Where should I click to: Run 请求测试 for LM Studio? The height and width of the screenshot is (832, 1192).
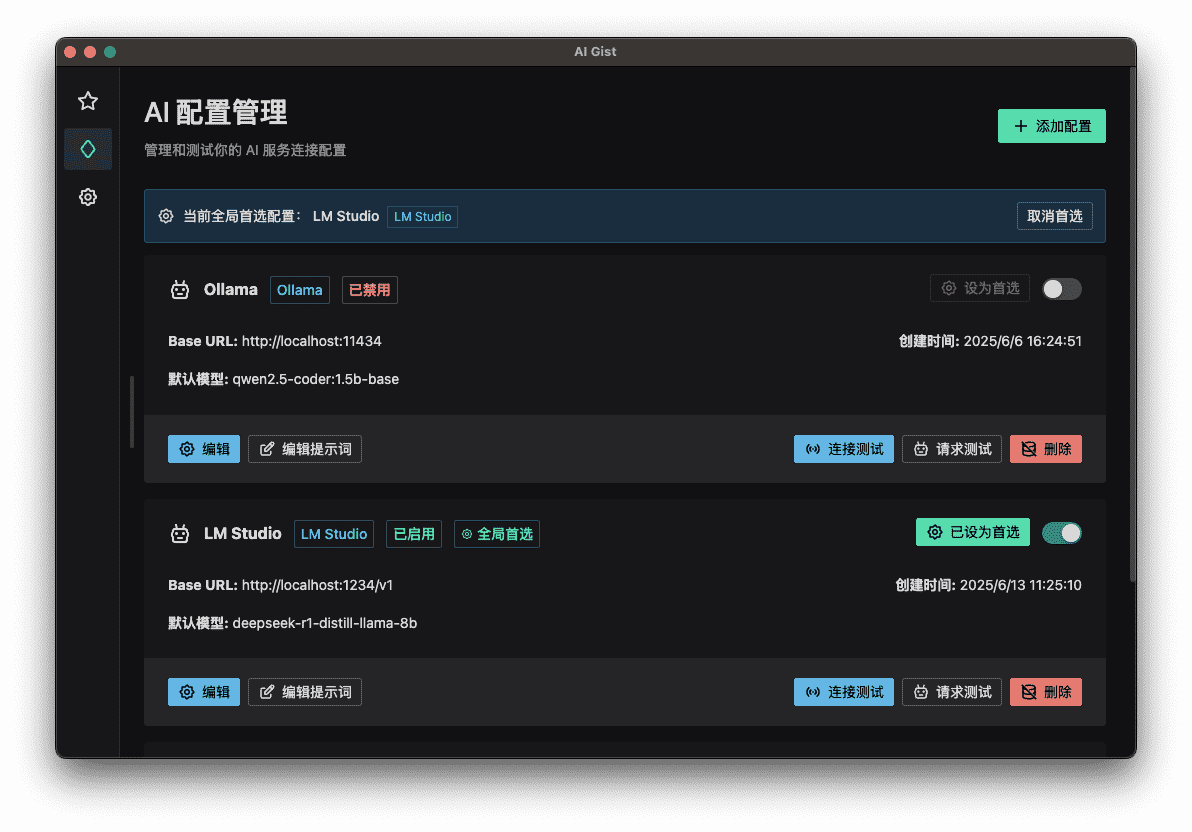coord(952,692)
